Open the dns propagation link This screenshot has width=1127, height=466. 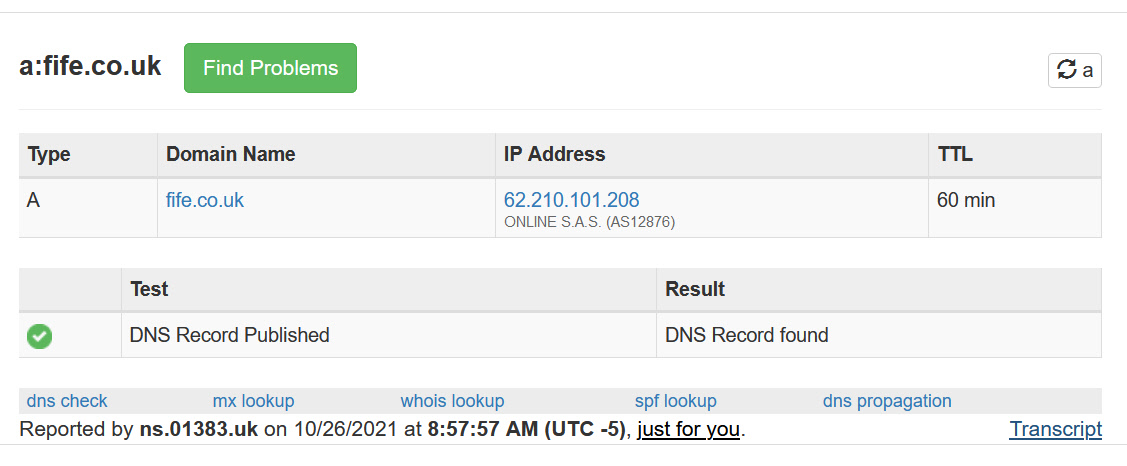point(887,401)
